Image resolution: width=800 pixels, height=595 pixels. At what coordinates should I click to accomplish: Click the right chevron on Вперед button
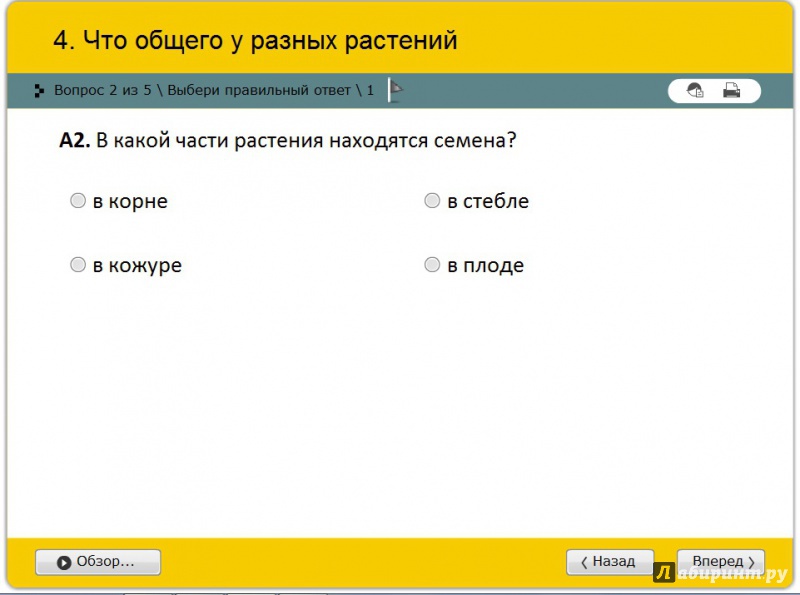coord(751,562)
